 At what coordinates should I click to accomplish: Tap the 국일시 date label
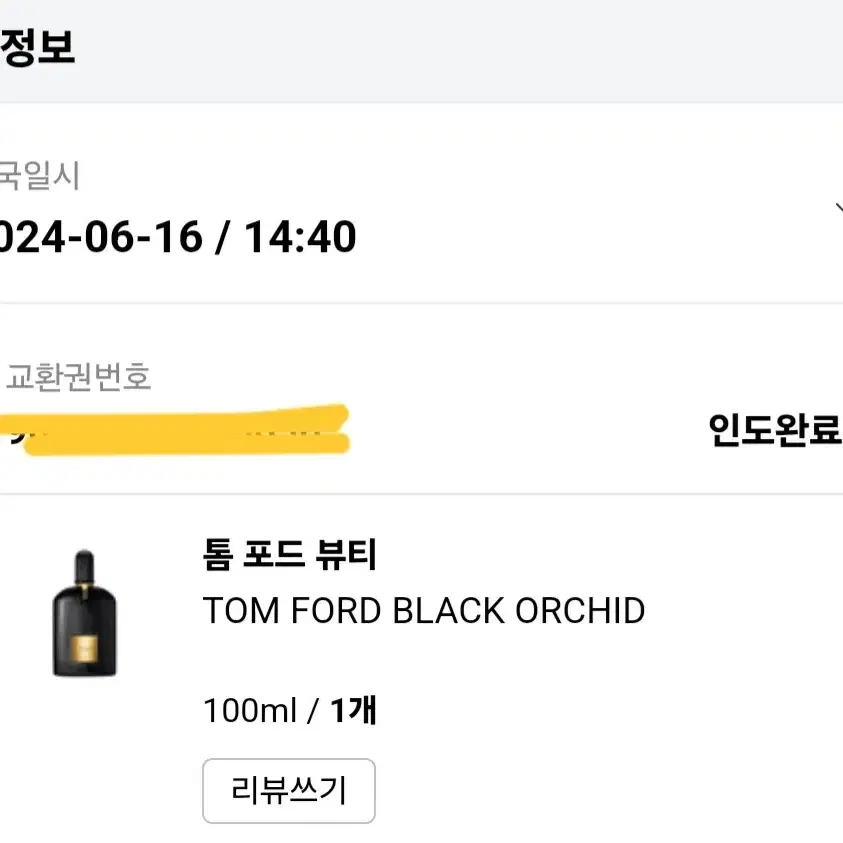(x=39, y=175)
